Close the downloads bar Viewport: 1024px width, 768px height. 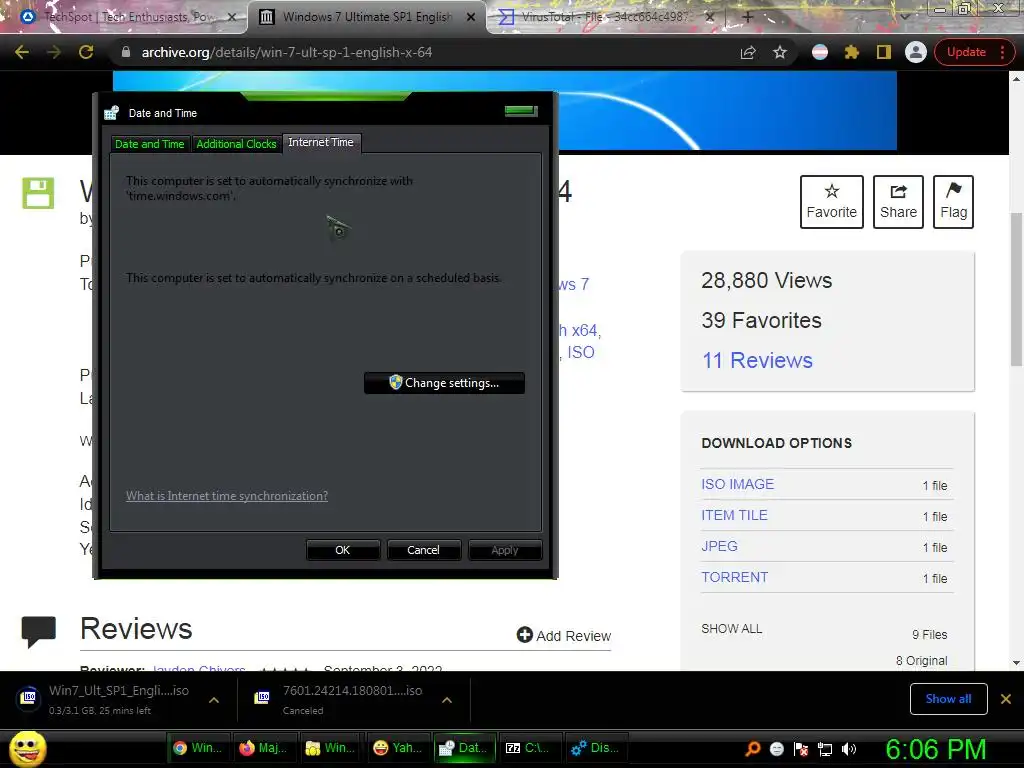click(1006, 699)
